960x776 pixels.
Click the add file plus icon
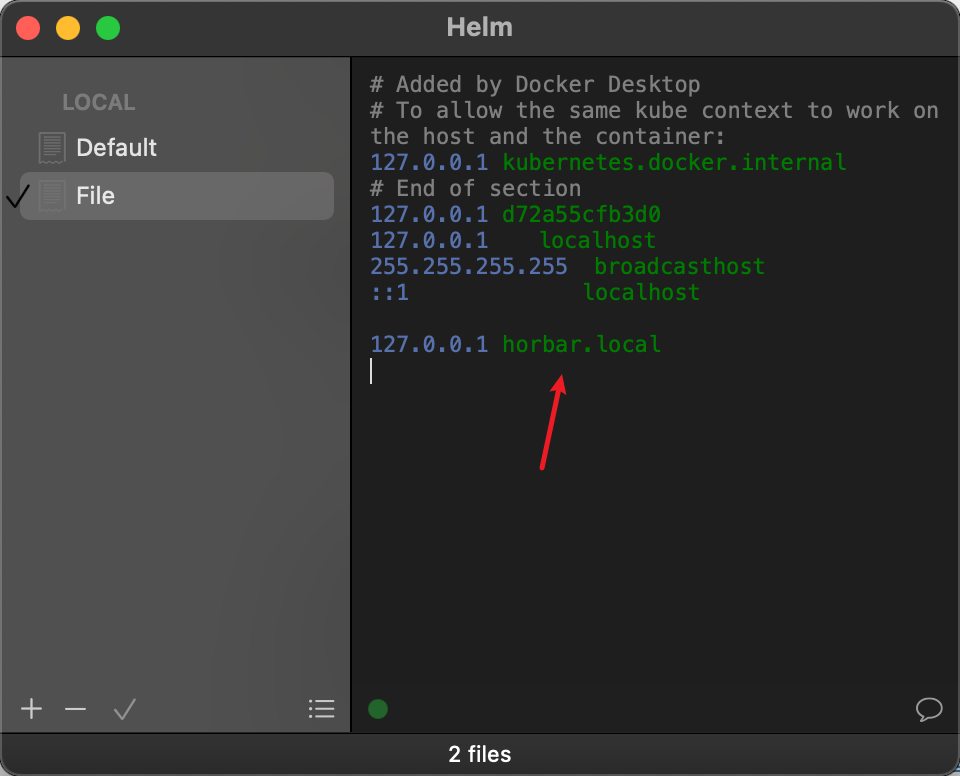pos(32,709)
